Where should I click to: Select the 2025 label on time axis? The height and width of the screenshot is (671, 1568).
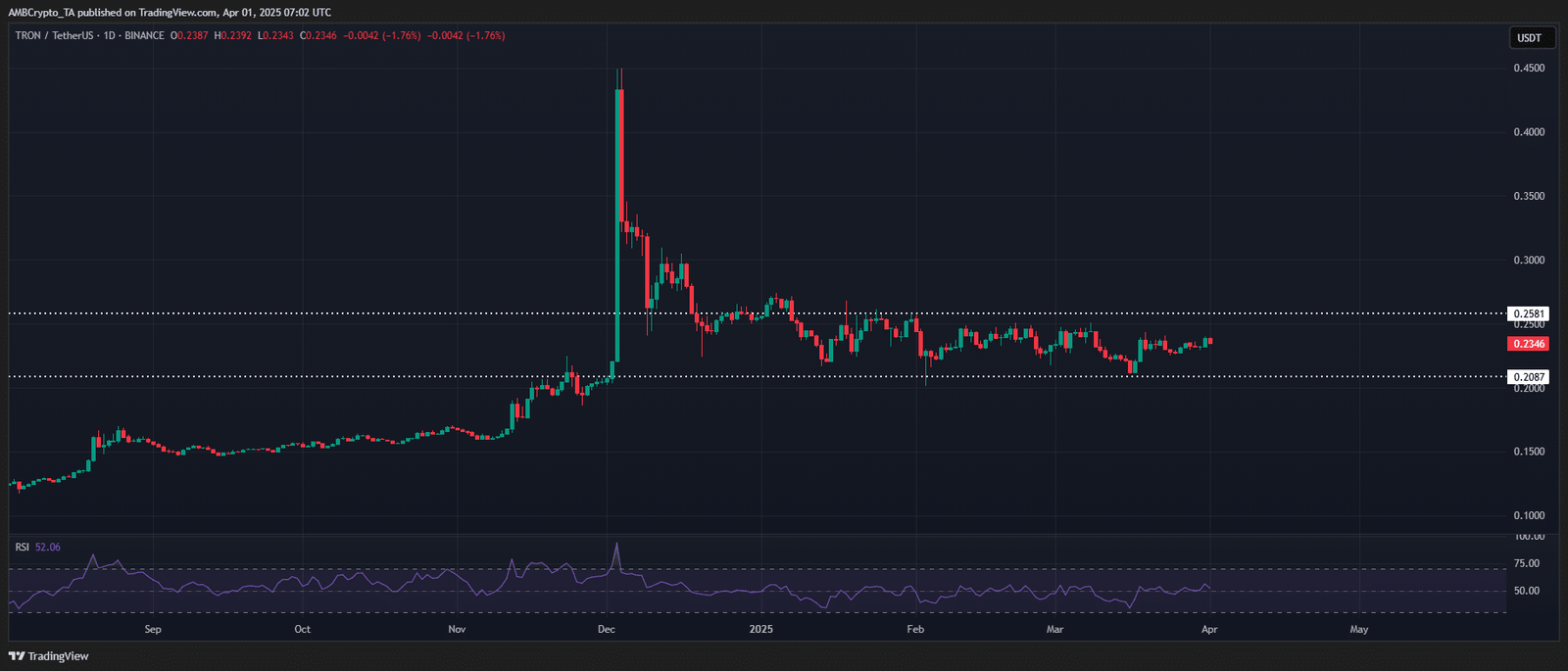(760, 629)
